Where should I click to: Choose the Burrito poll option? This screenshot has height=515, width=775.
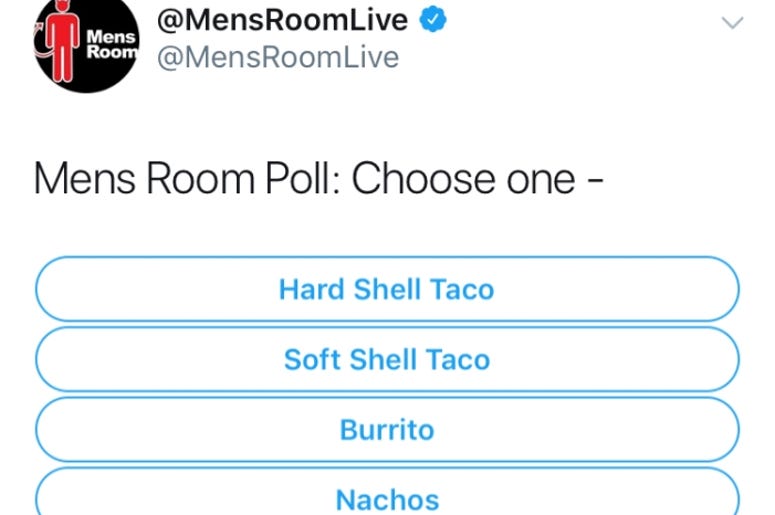pyautogui.click(x=387, y=429)
